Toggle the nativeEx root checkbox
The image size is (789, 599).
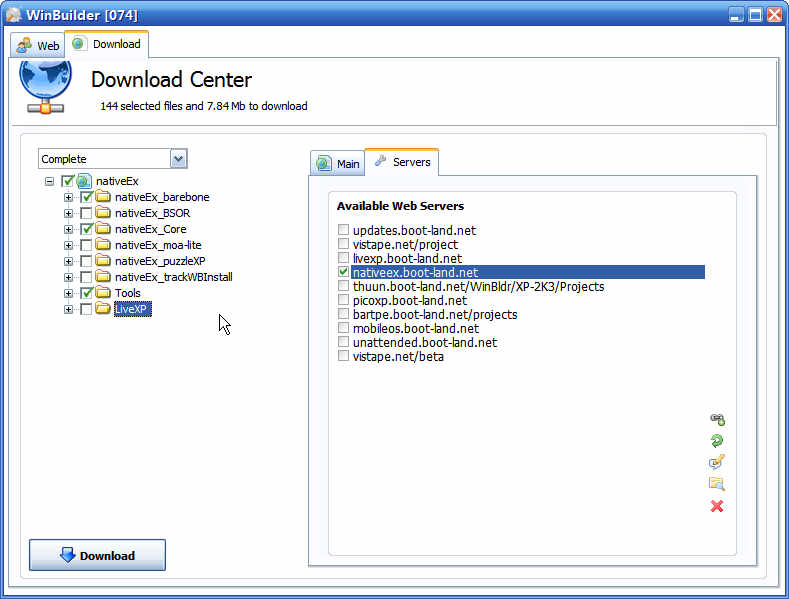[x=67, y=181]
